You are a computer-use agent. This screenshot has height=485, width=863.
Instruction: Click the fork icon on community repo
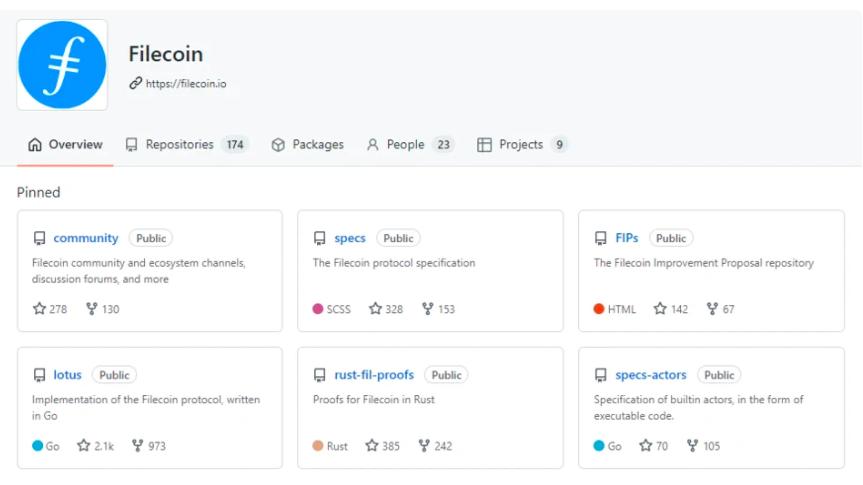click(x=92, y=309)
